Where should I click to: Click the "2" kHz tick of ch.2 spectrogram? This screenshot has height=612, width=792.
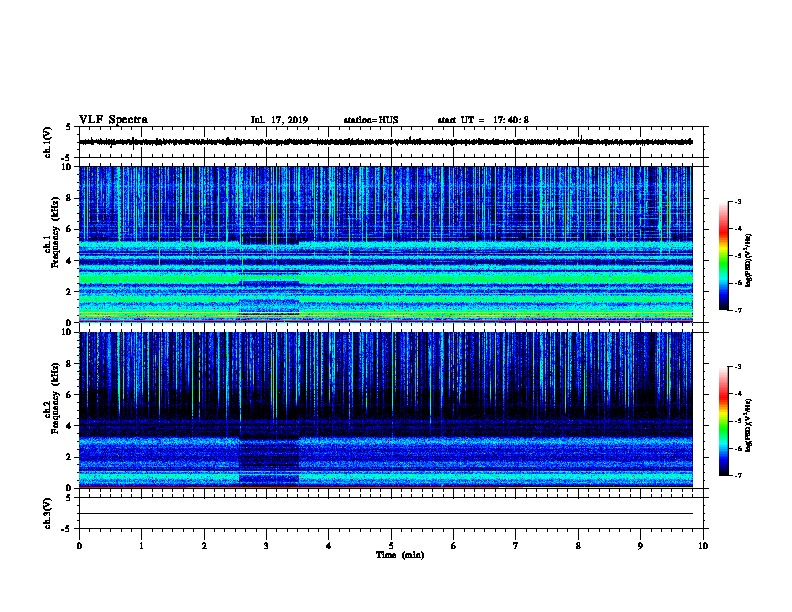point(70,457)
